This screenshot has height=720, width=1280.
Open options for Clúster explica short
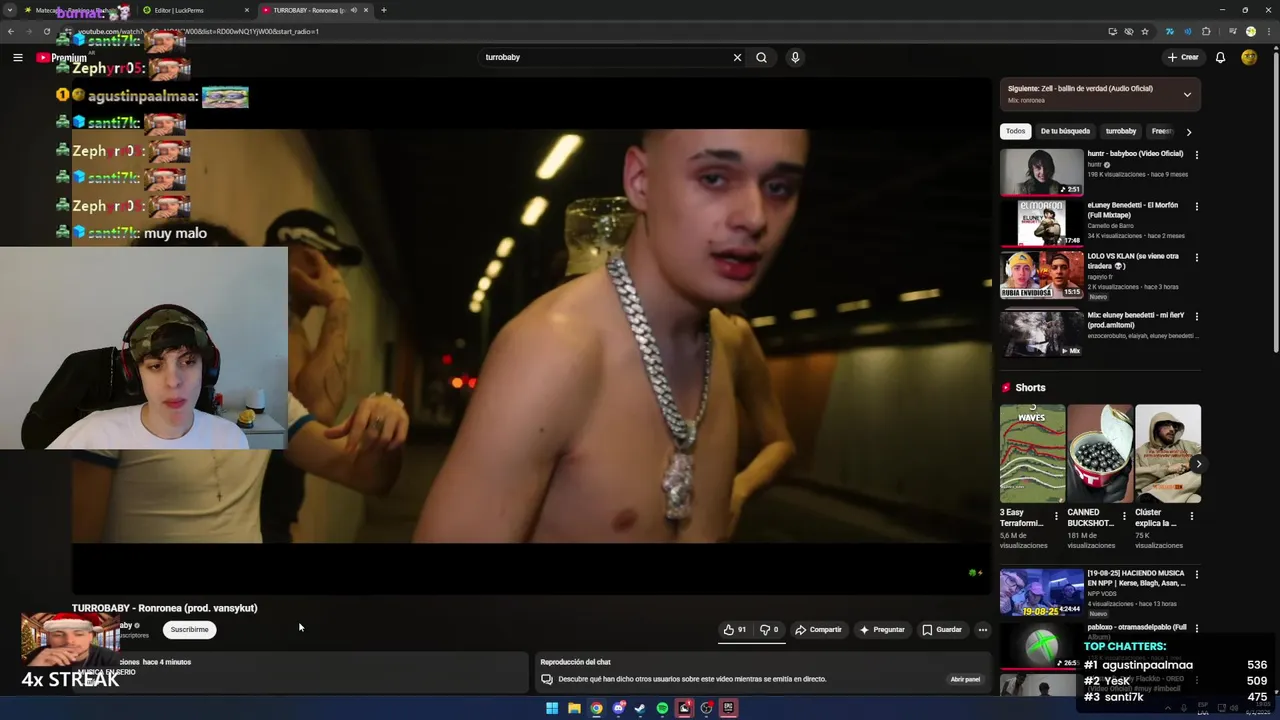(x=1191, y=516)
